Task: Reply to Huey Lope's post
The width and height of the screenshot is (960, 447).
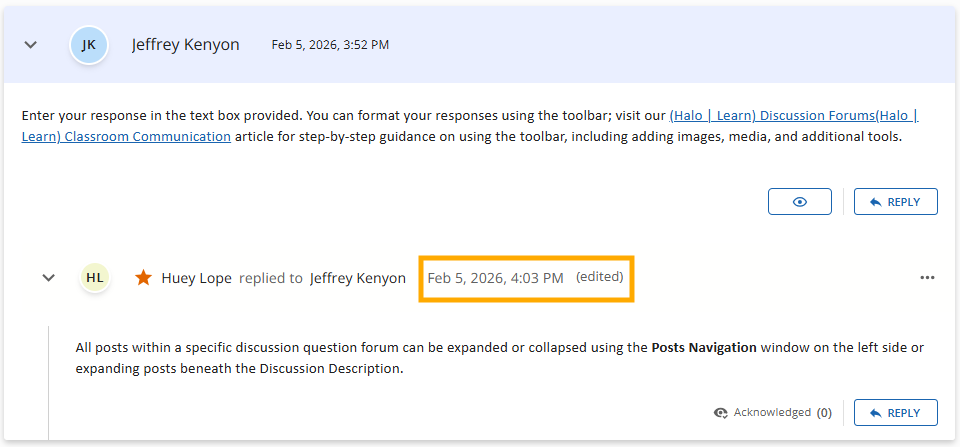Action: (x=895, y=413)
